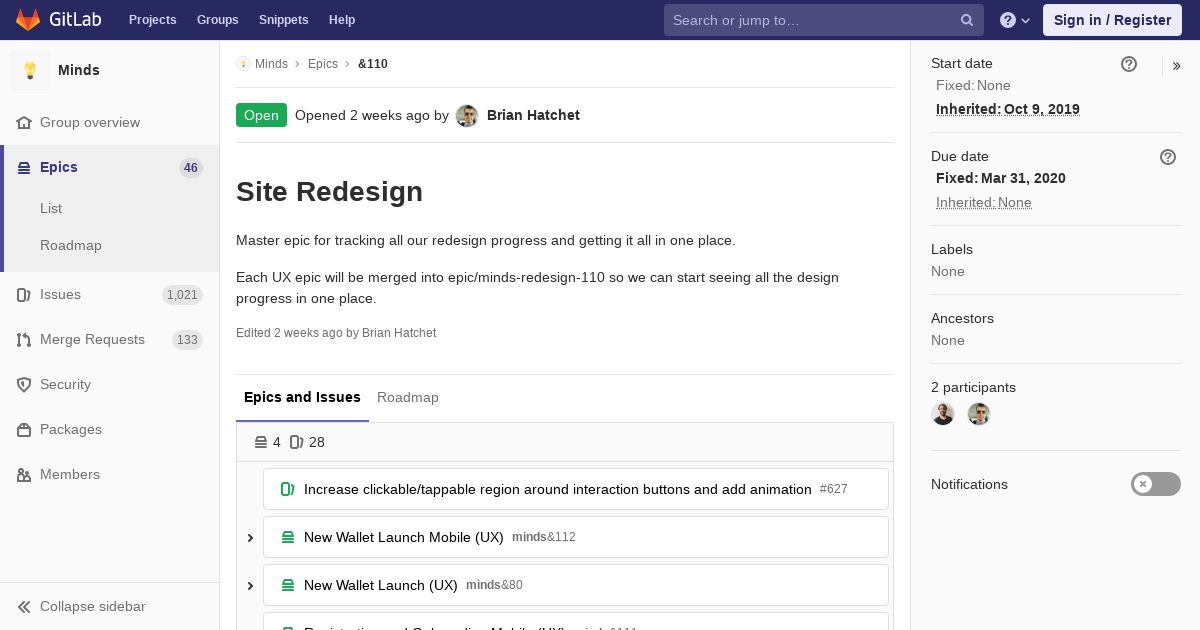Open issue about clickable/tappable region

[558, 489]
